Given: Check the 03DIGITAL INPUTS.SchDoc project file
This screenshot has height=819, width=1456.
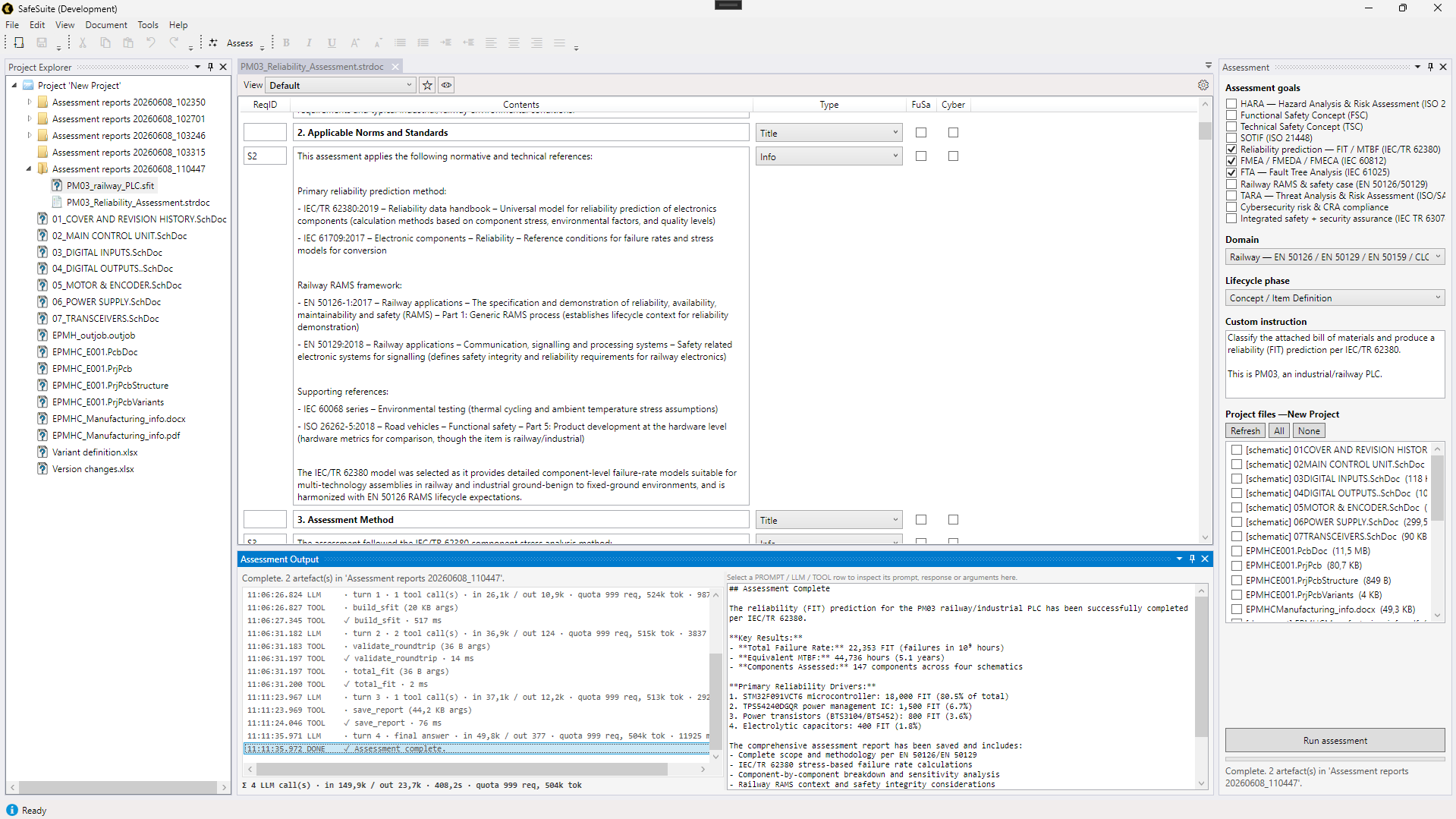Looking at the screenshot, I should [1237, 479].
